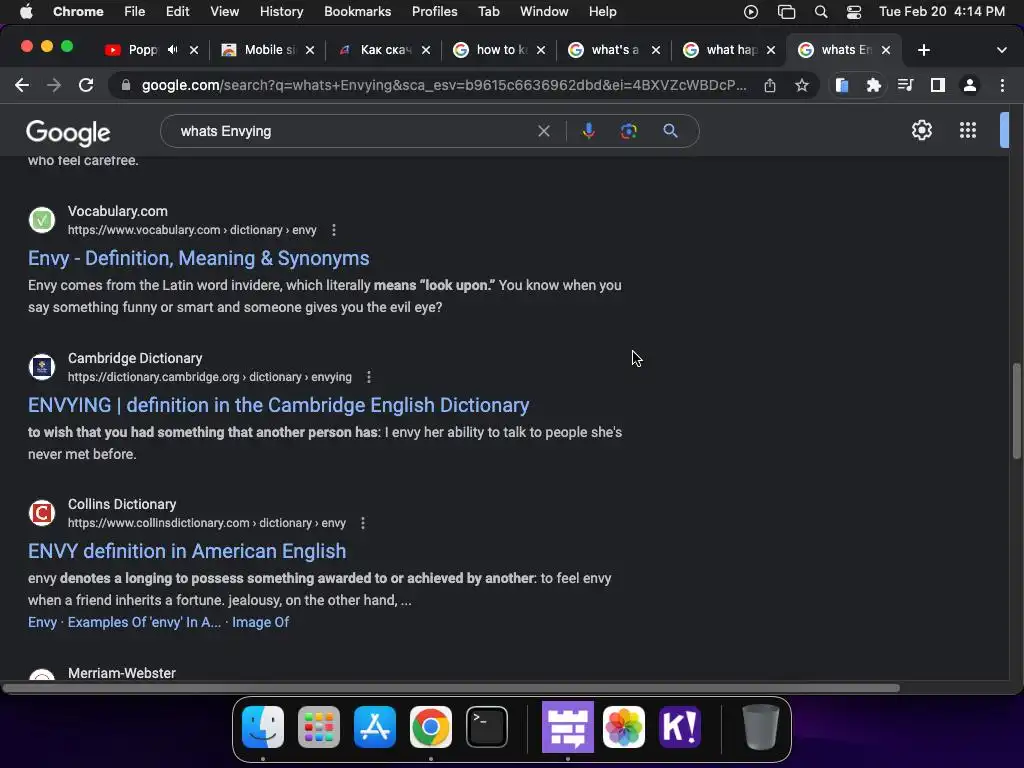This screenshot has height=768, width=1024.
Task: Start voice search with the microphone
Action: pyautogui.click(x=588, y=131)
